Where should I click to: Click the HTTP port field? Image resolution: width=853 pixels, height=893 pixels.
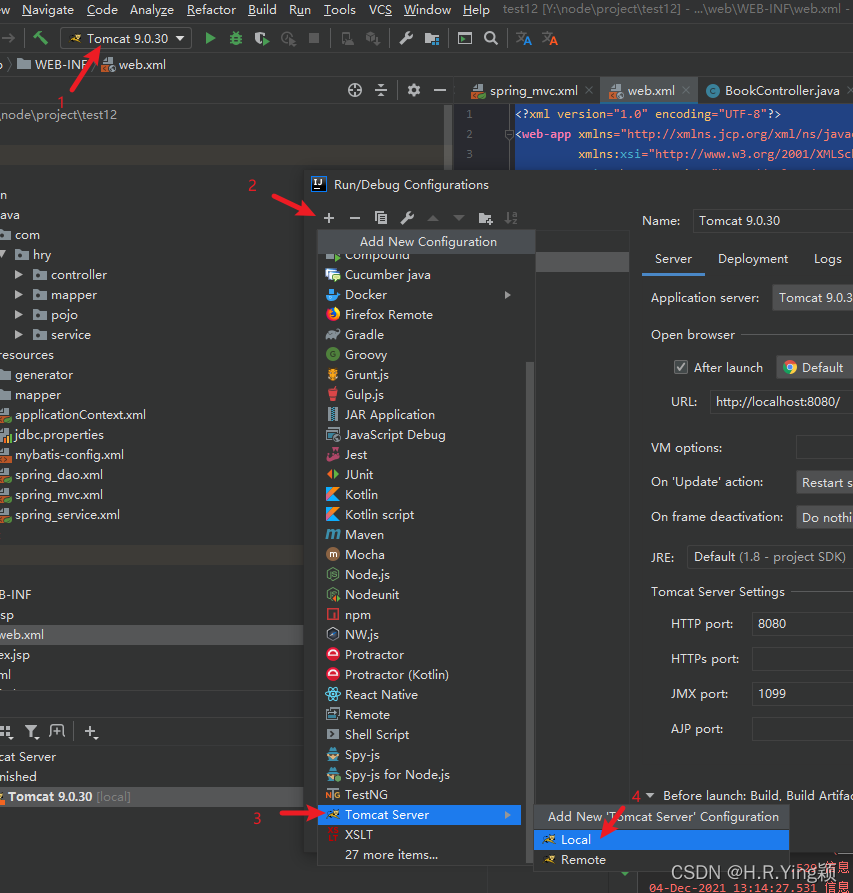point(802,624)
